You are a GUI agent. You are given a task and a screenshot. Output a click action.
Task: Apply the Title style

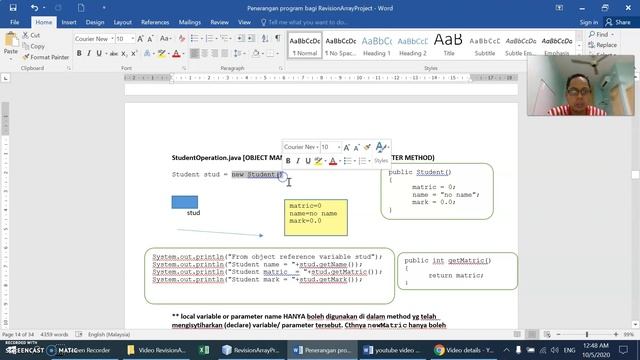(449, 45)
